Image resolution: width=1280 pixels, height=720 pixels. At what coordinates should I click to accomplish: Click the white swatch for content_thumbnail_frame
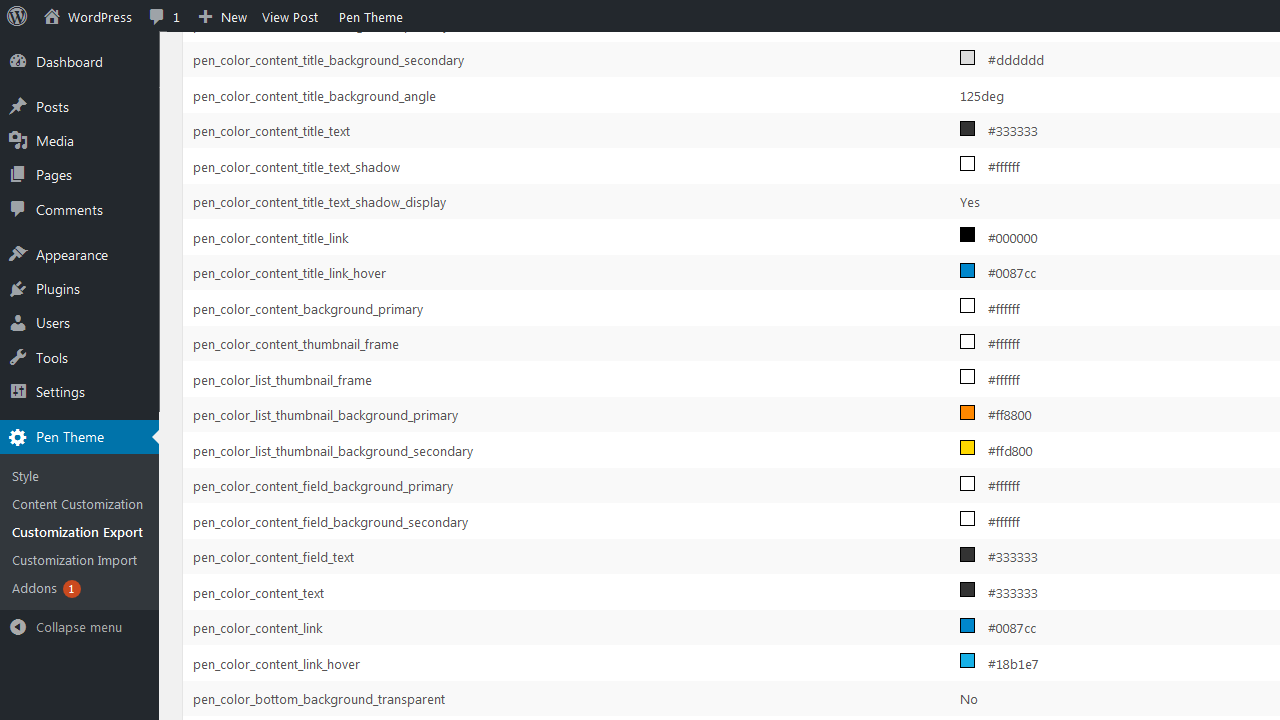click(967, 342)
